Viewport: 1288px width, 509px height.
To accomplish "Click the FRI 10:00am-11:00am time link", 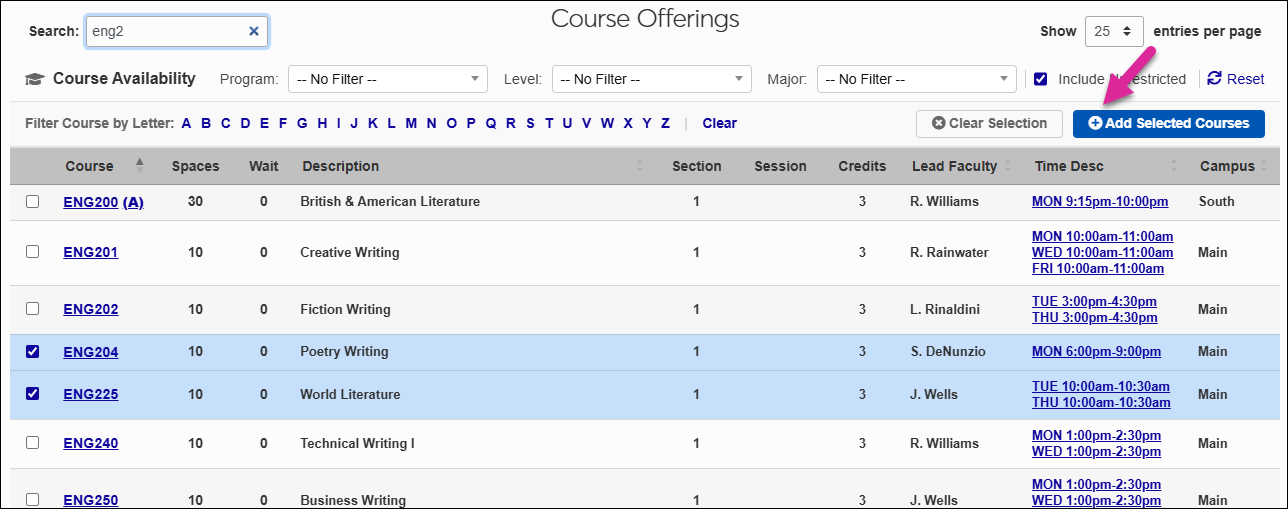I will pyautogui.click(x=1098, y=268).
